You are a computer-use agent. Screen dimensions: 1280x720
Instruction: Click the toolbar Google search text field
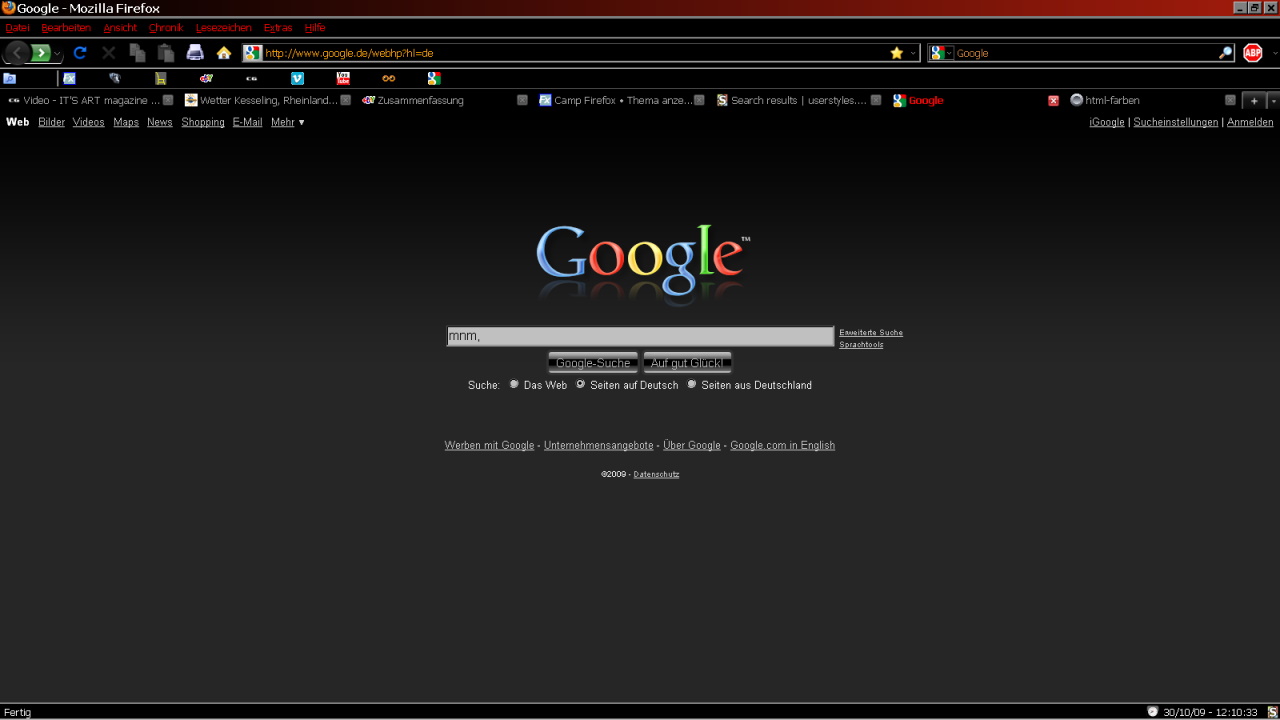[x=1085, y=53]
